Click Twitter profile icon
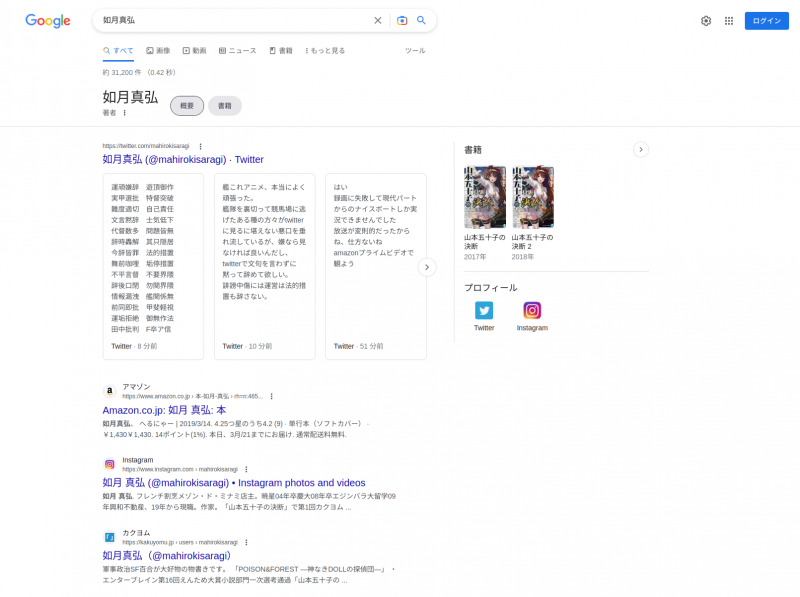Image resolution: width=800 pixels, height=597 pixels. point(484,310)
